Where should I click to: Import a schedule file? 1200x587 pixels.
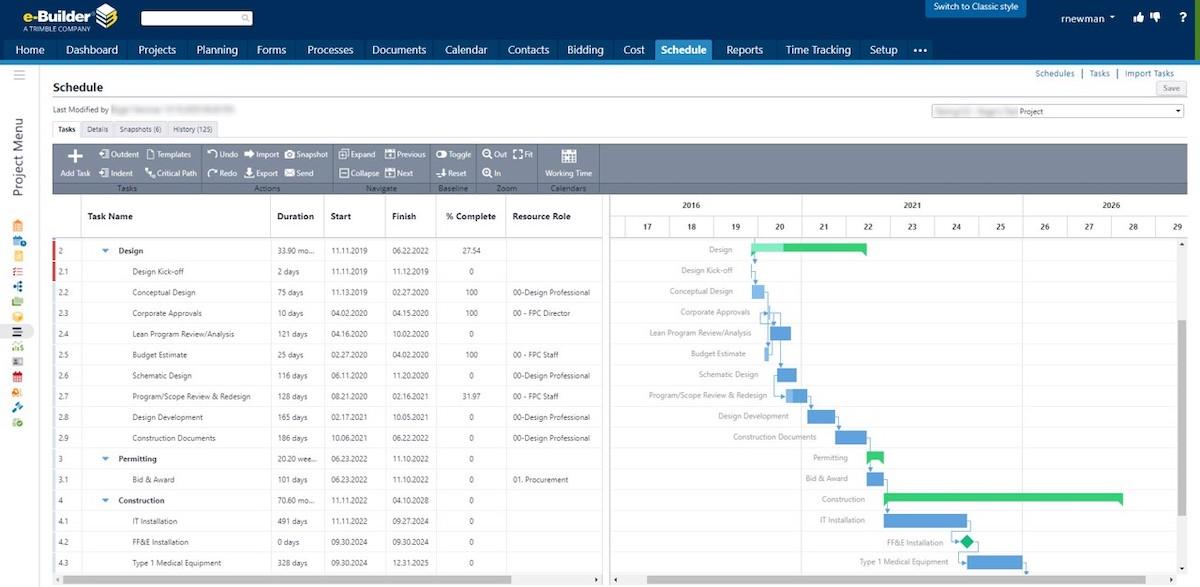tap(261, 154)
